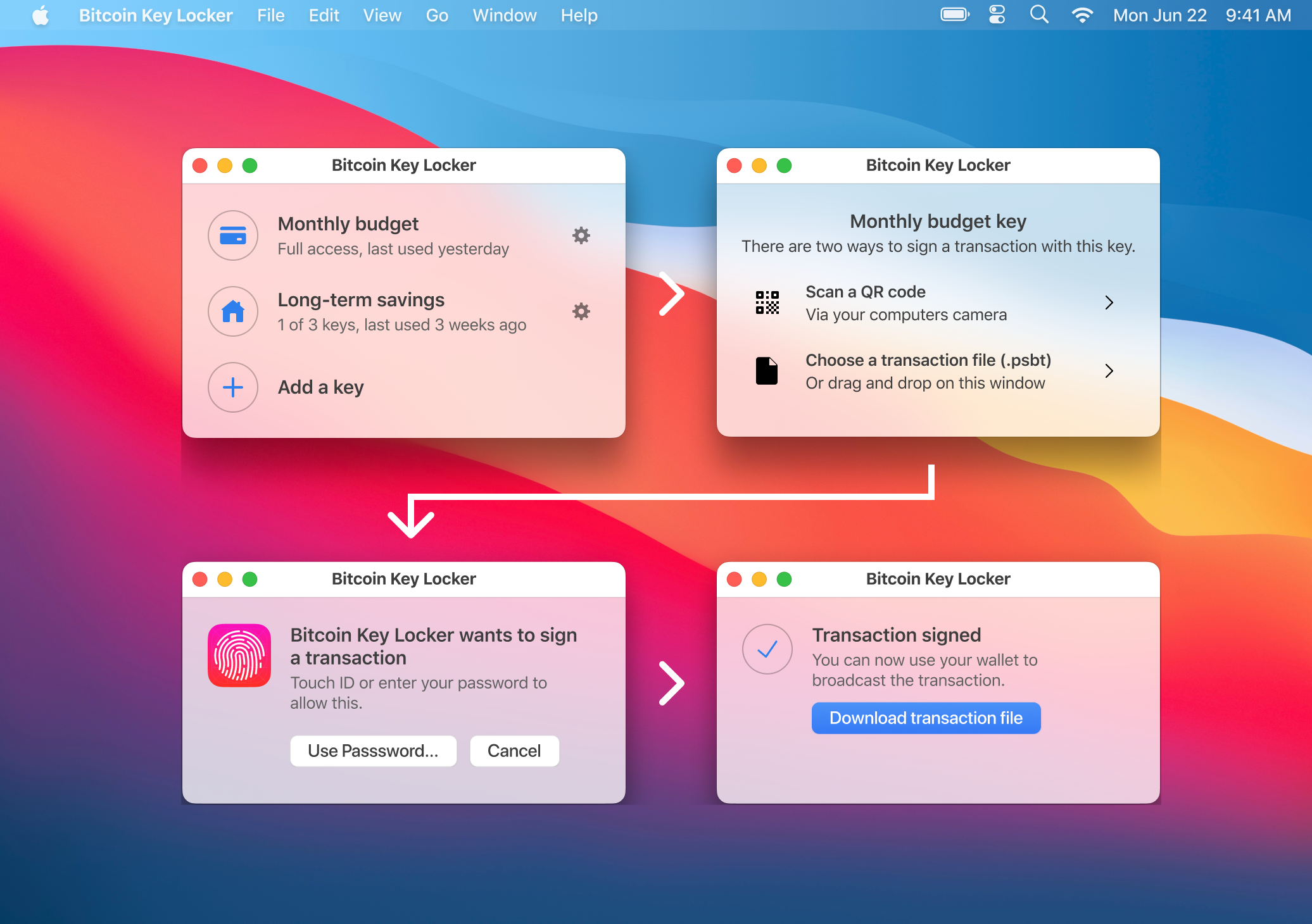Expand the Scan a QR code chevron
1312x924 pixels.
tap(1109, 303)
